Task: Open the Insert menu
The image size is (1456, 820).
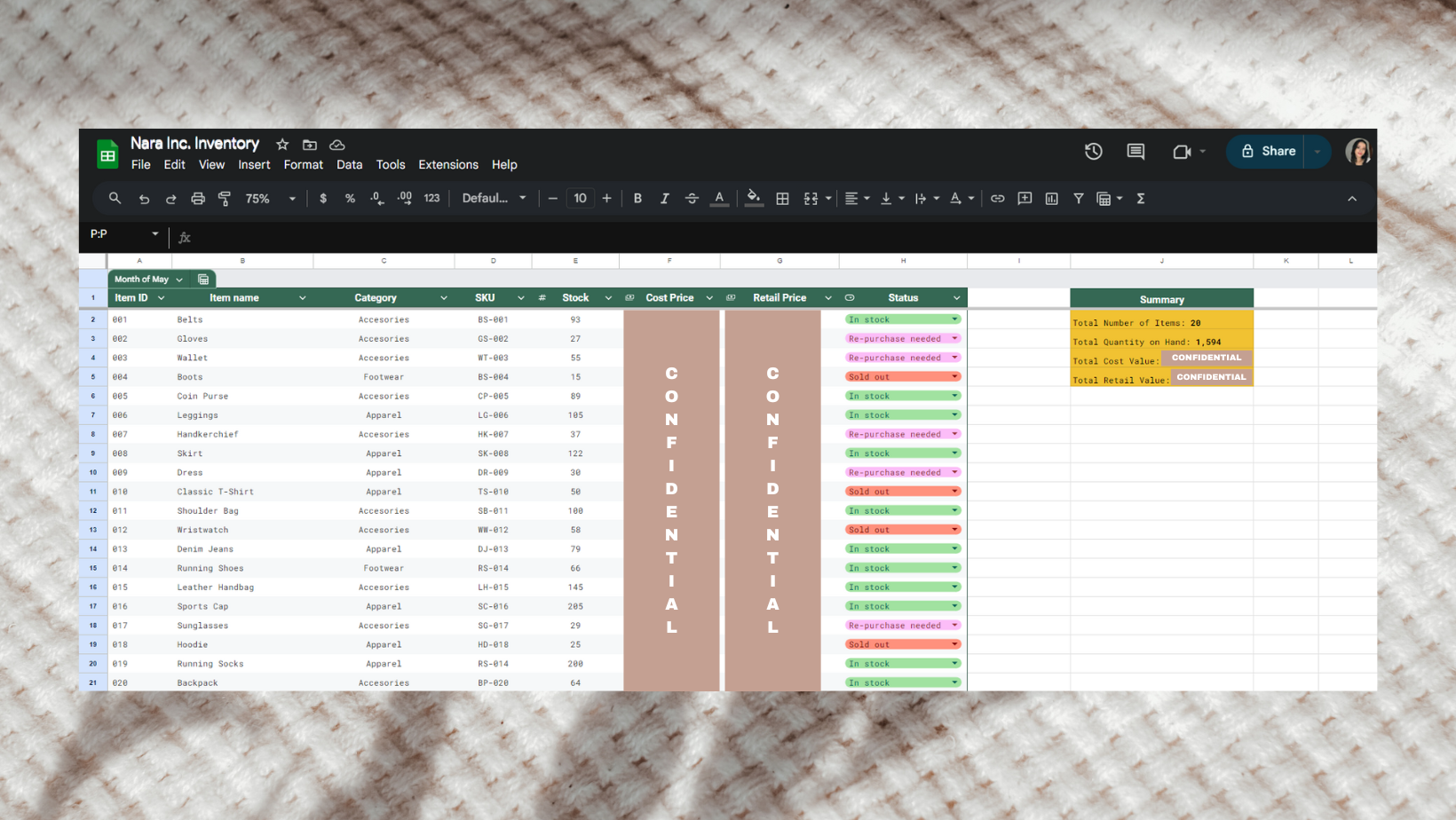Action: click(254, 165)
